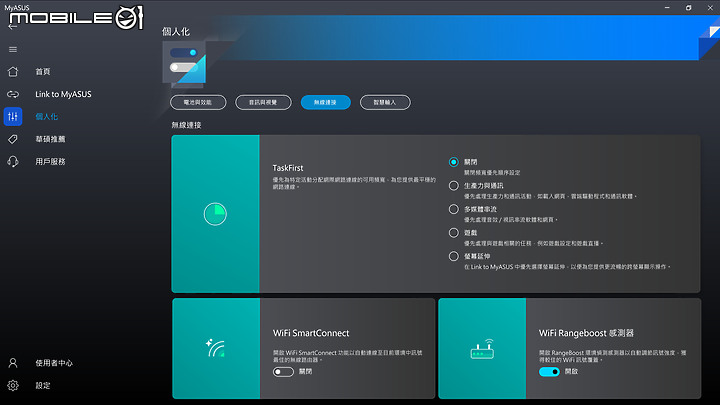Open ASUS recommendations price tag icon

click(x=13, y=139)
